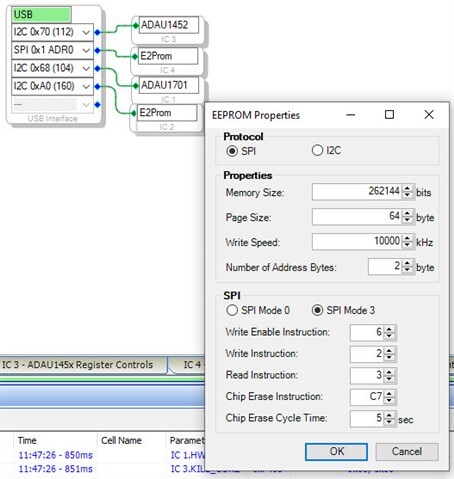Select the SPI protocol radio button
454x479 pixels.
click(232, 151)
